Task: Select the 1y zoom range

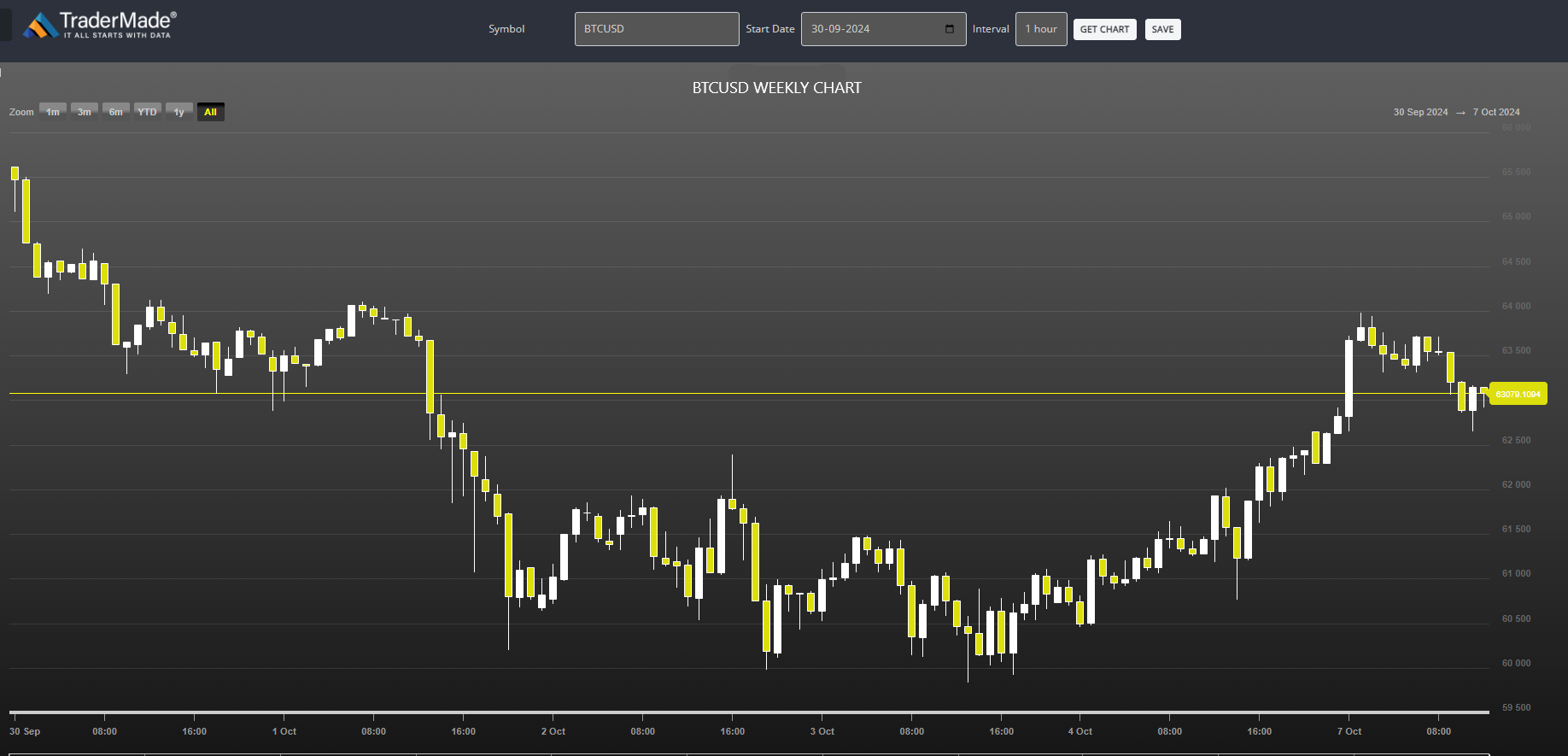Action: [x=179, y=112]
